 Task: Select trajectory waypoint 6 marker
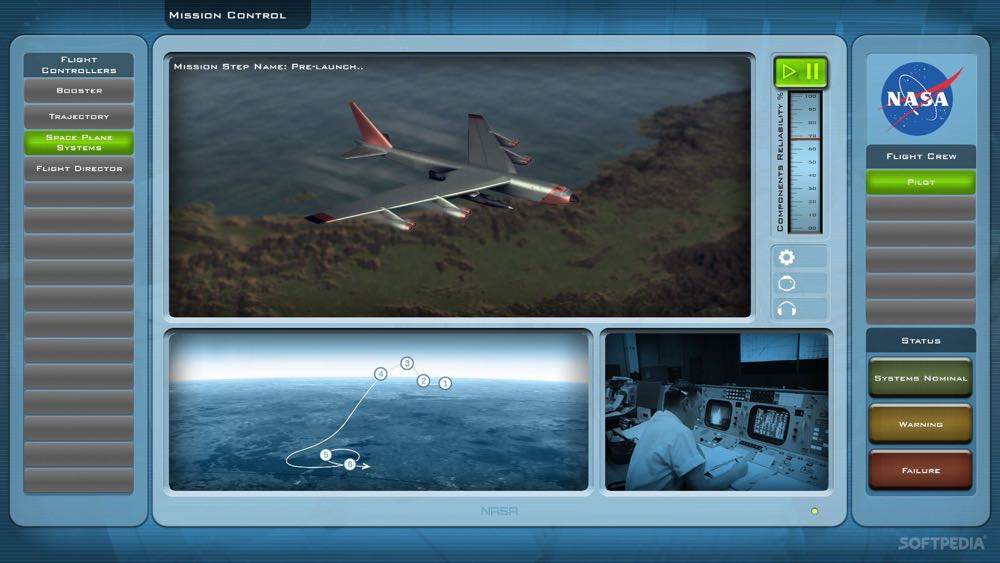349,464
